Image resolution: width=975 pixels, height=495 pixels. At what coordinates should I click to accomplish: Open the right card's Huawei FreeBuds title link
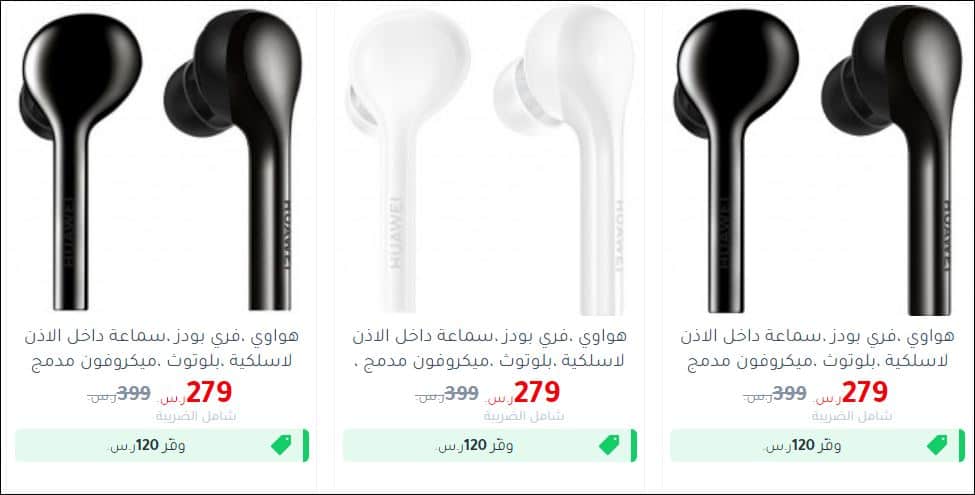click(x=818, y=348)
